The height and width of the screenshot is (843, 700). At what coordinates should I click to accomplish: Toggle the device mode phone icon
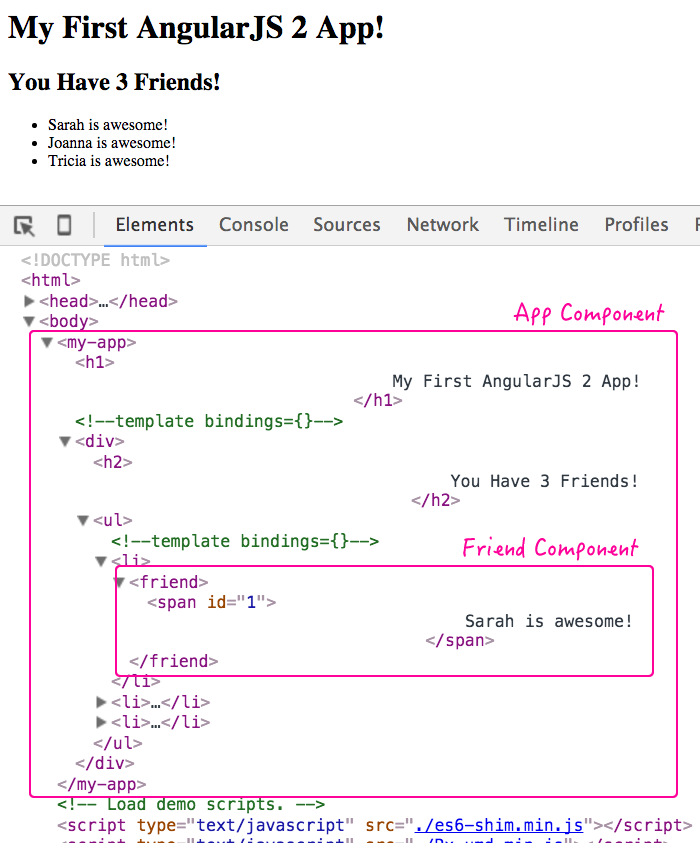tap(64, 225)
